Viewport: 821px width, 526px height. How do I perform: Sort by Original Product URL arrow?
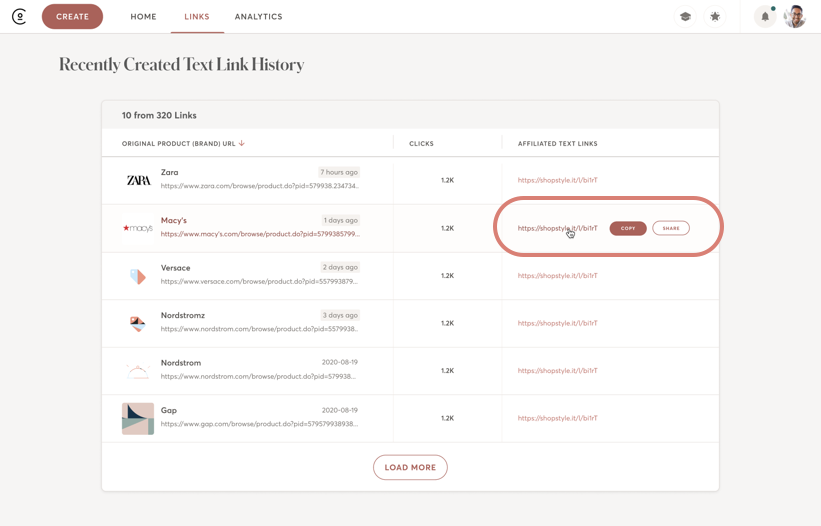point(242,144)
